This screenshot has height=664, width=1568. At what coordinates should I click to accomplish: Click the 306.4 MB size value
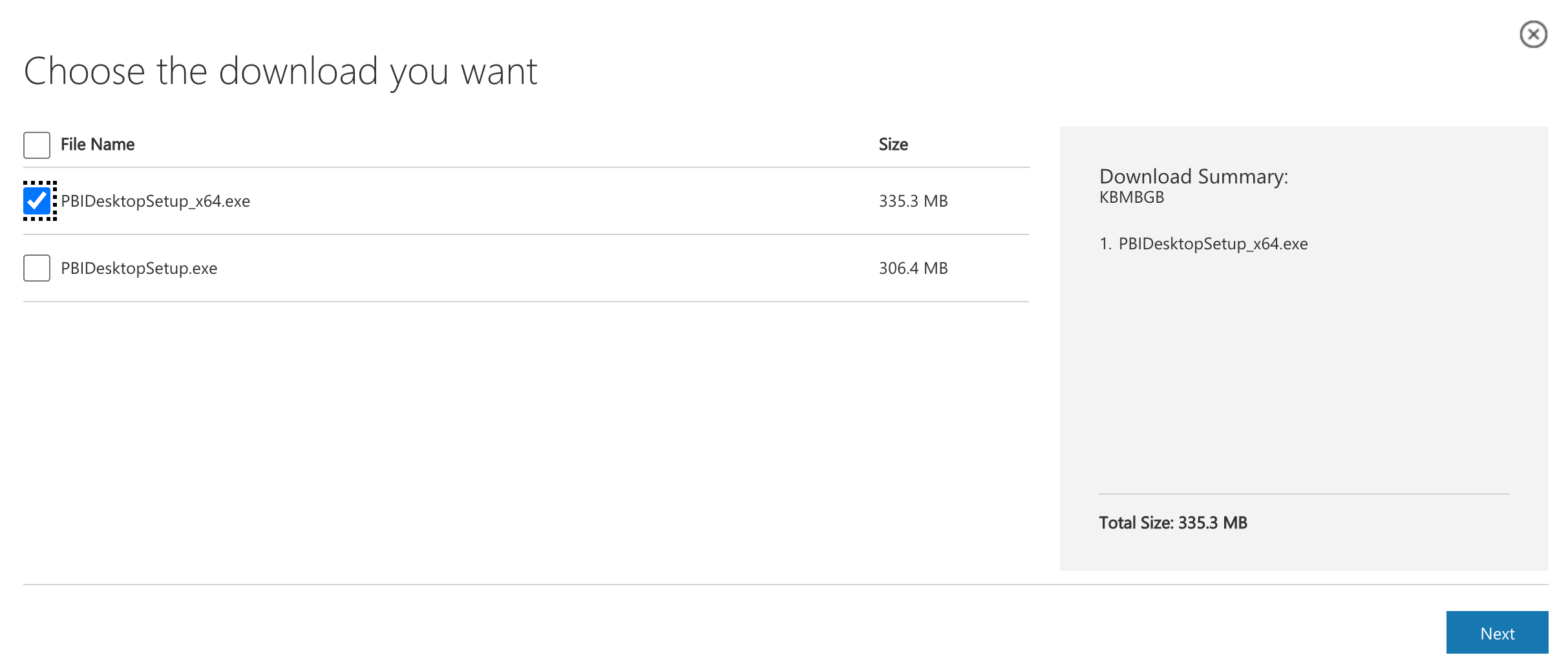(x=913, y=269)
